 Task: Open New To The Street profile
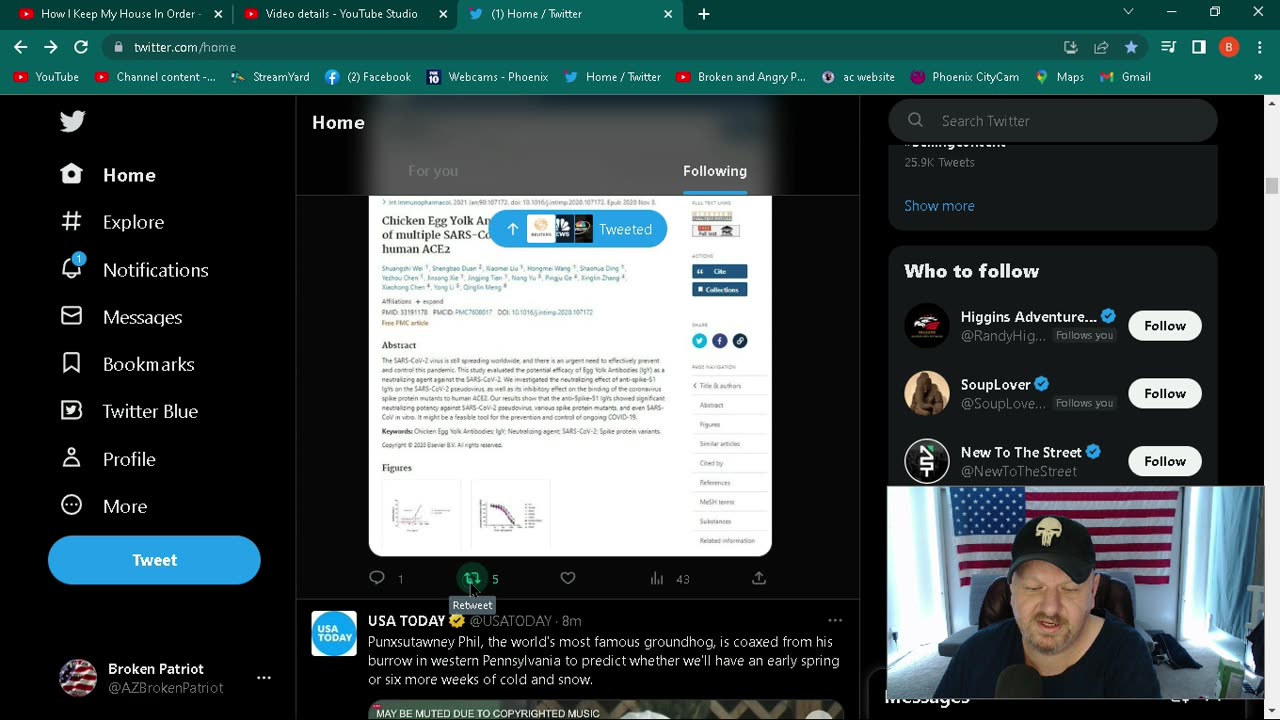click(x=1021, y=452)
